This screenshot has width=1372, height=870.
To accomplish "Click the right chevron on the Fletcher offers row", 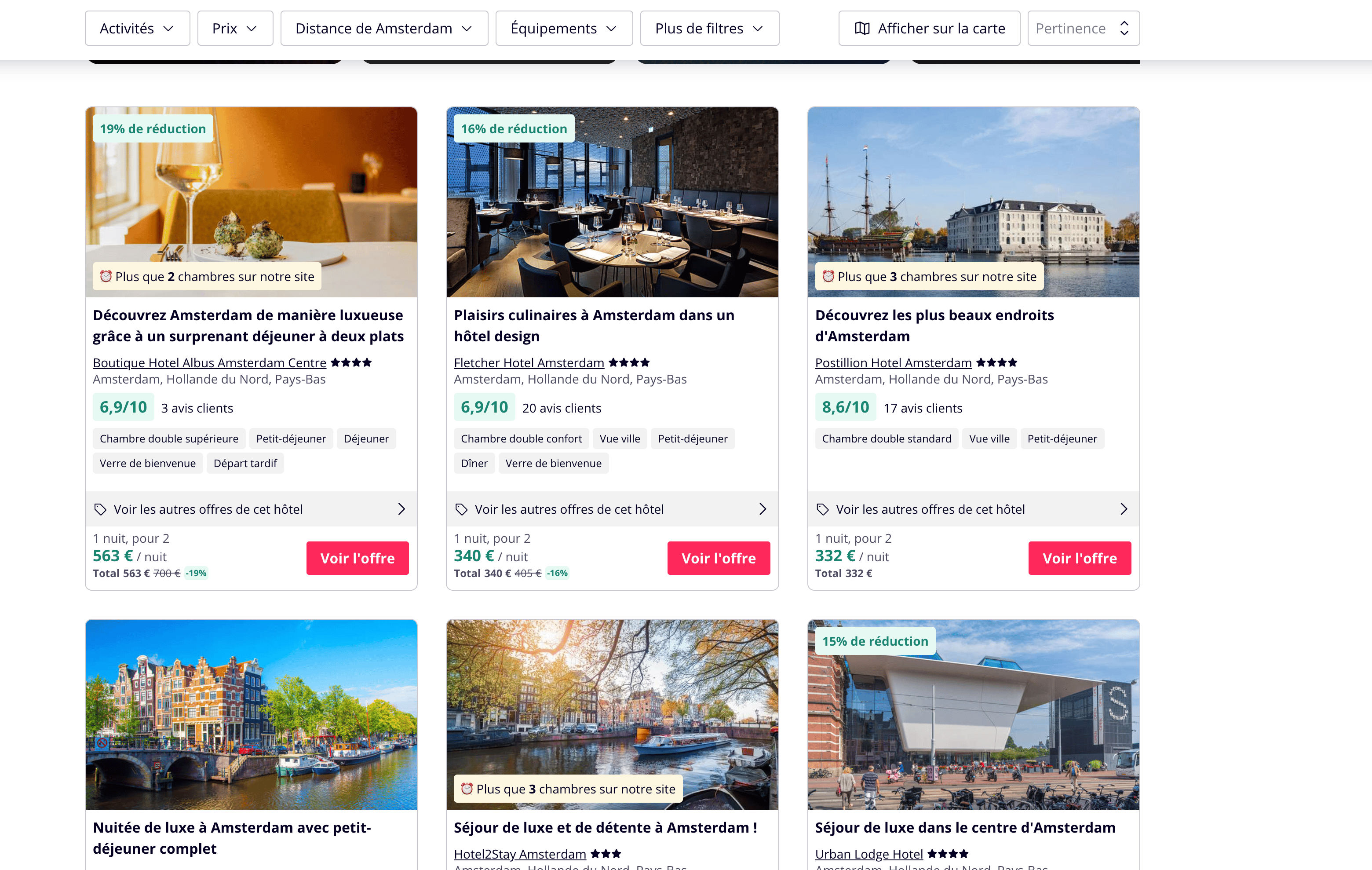I will pyautogui.click(x=763, y=509).
